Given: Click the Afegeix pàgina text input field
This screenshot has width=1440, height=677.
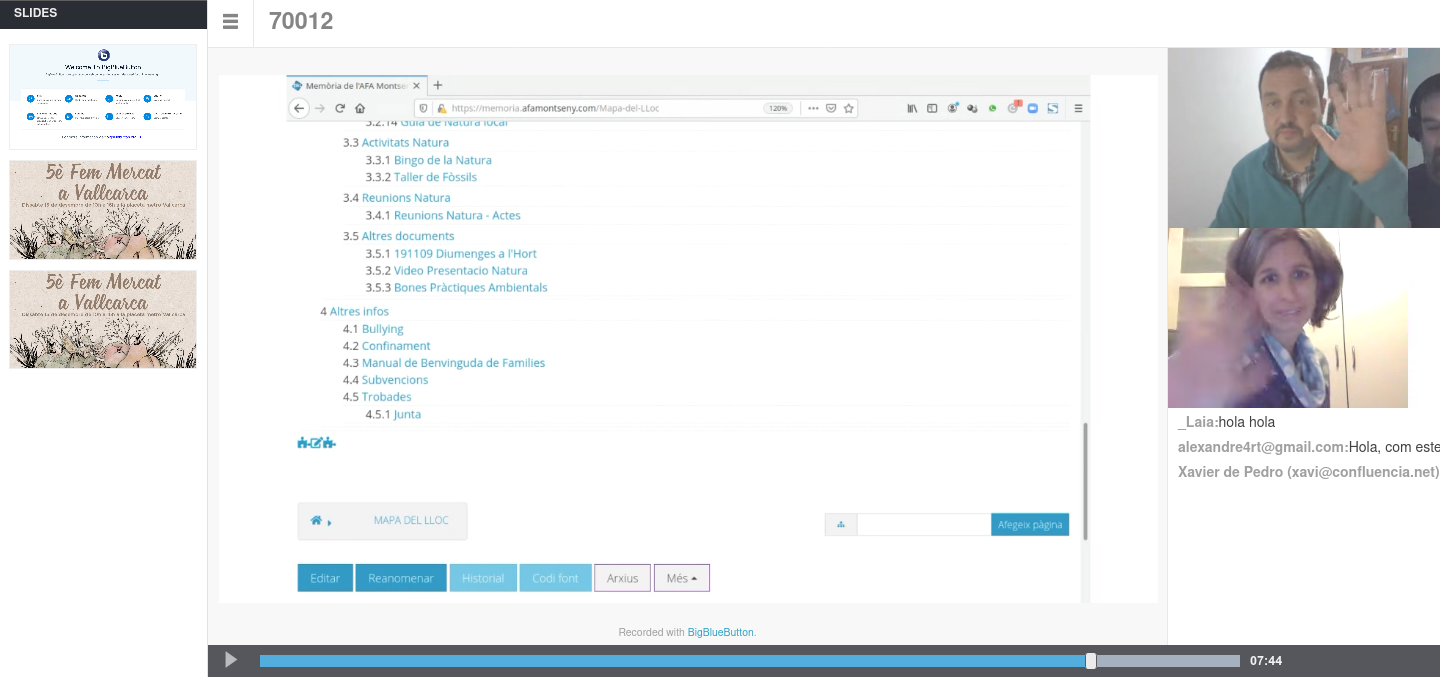Looking at the screenshot, I should [924, 525].
